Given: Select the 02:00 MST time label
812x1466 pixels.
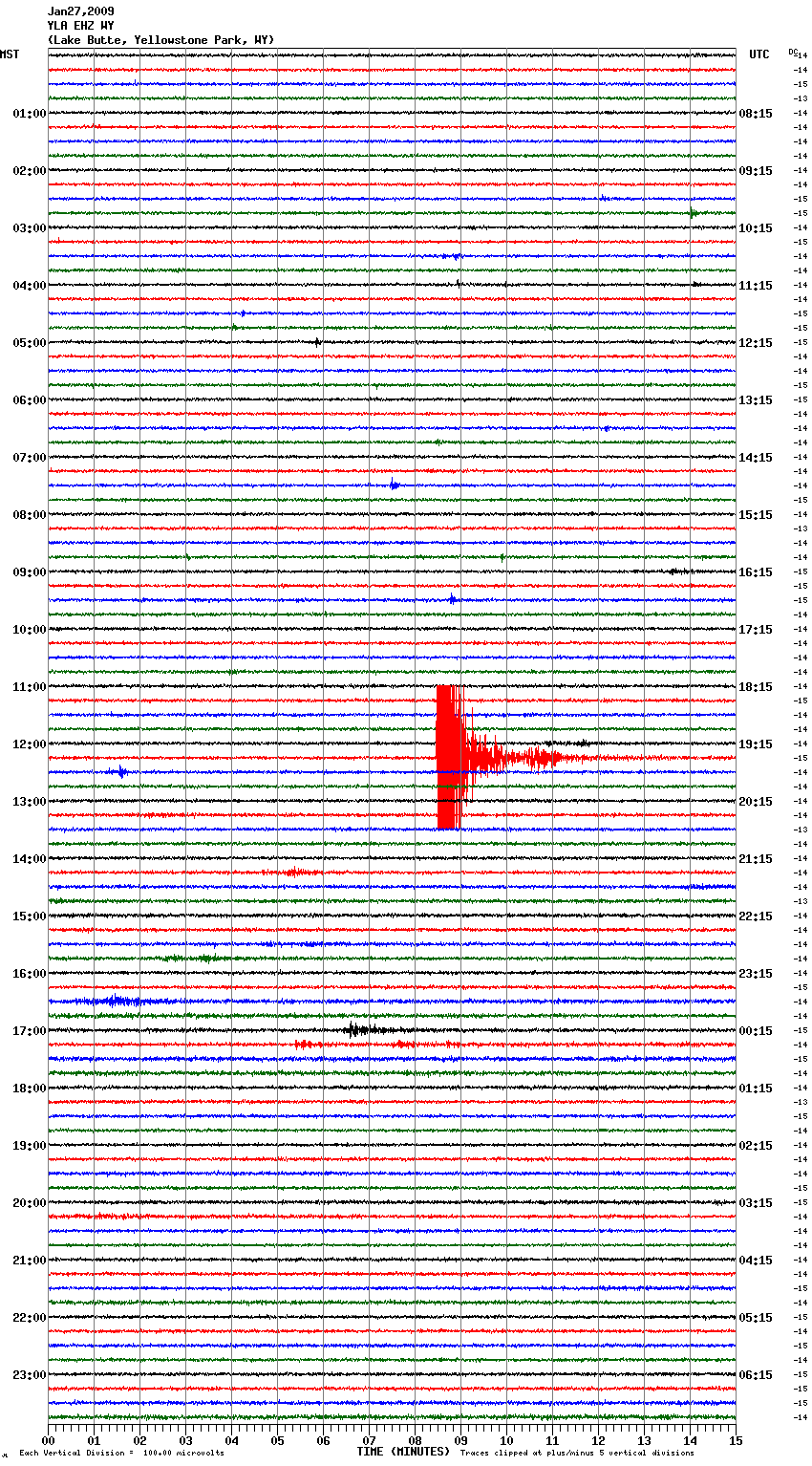Looking at the screenshot, I should (x=30, y=171).
